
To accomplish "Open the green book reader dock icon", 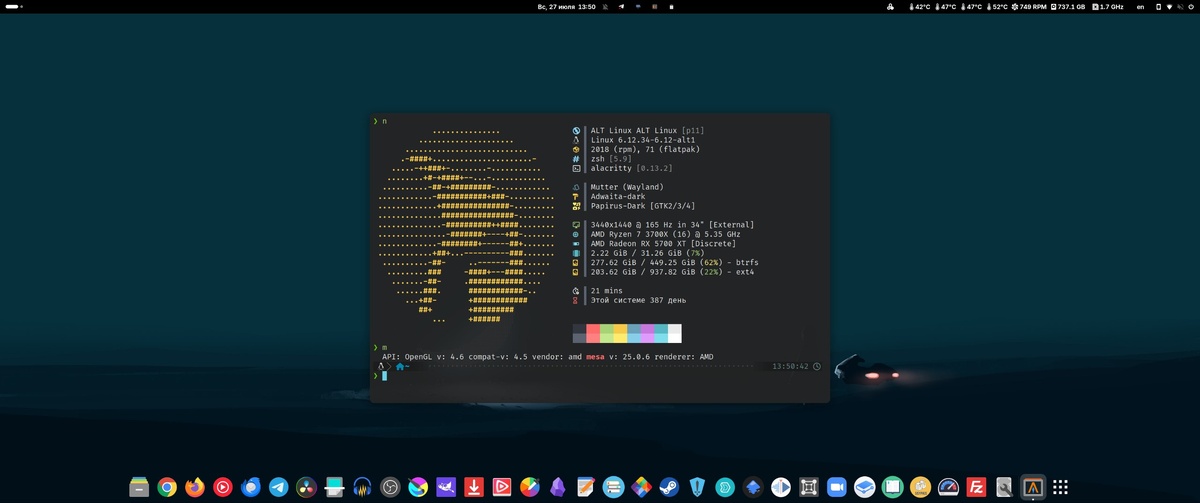I will (x=891, y=487).
